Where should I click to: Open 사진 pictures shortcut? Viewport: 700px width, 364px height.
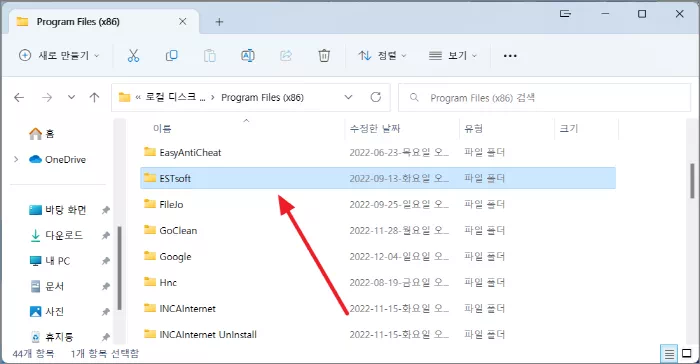(x=46, y=311)
